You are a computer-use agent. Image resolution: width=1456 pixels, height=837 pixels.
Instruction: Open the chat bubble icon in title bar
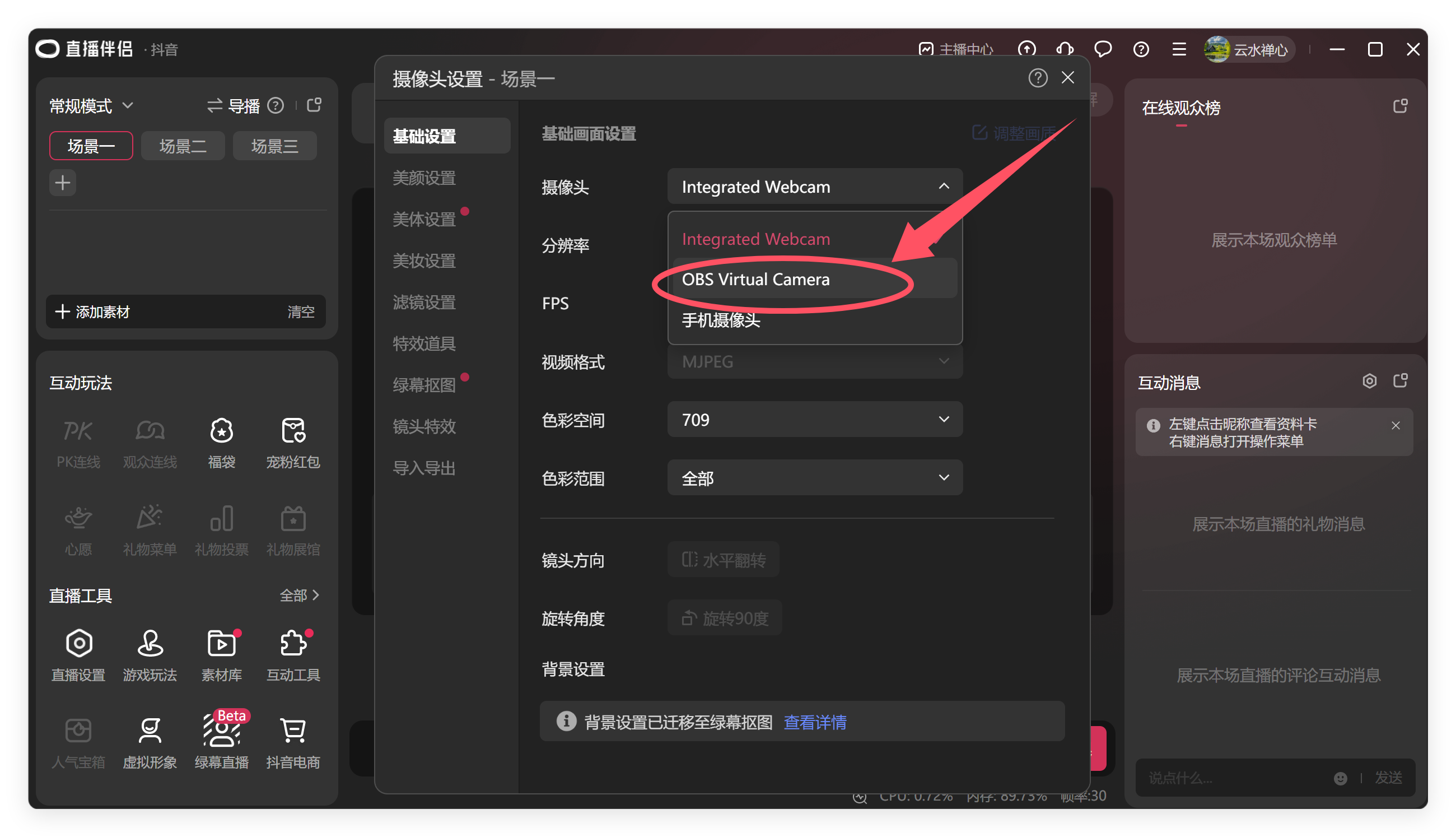coord(1103,49)
